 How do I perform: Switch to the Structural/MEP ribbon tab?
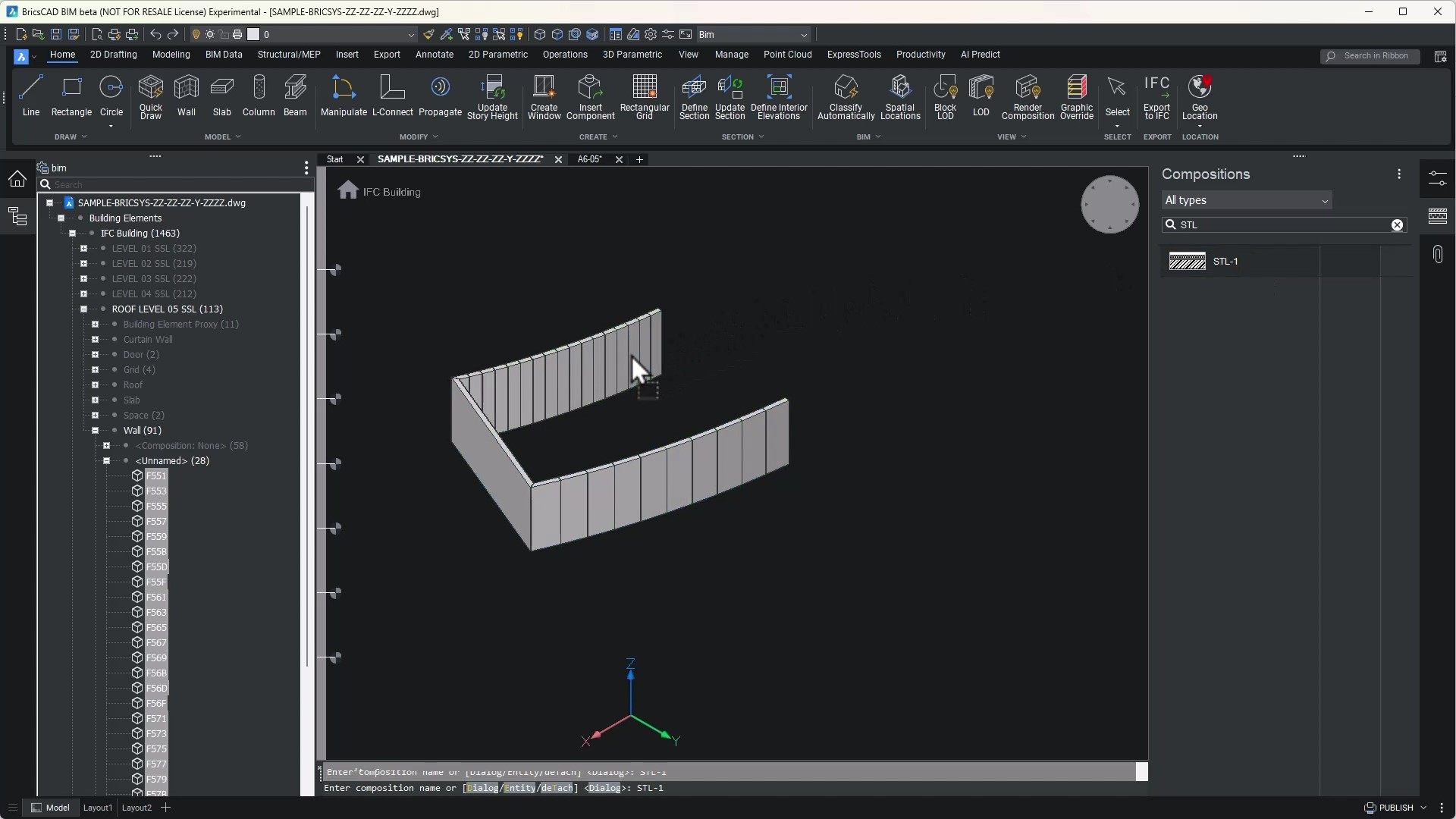[288, 55]
